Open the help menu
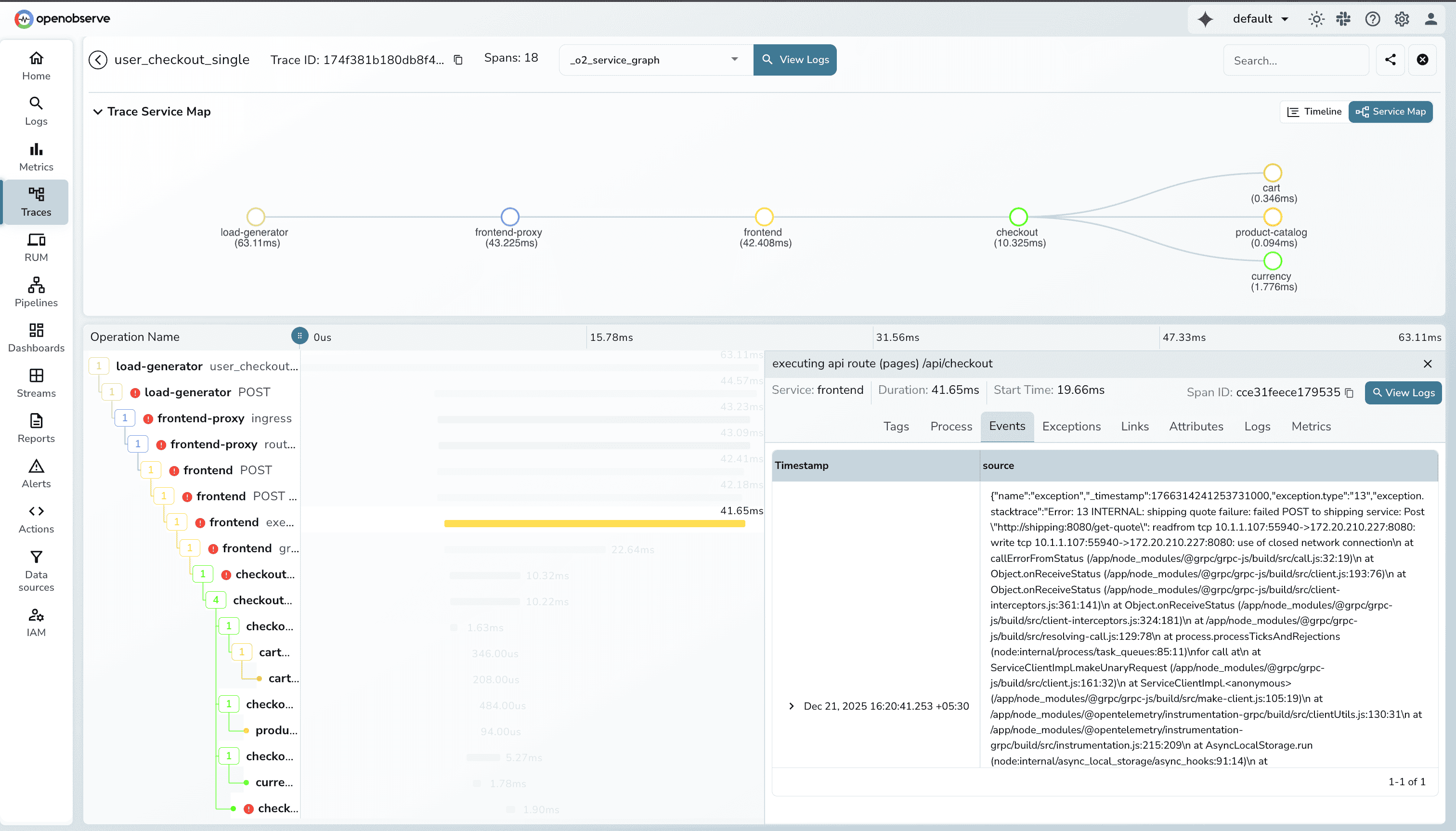Screen dimensions: 1456x831 coord(1373,18)
